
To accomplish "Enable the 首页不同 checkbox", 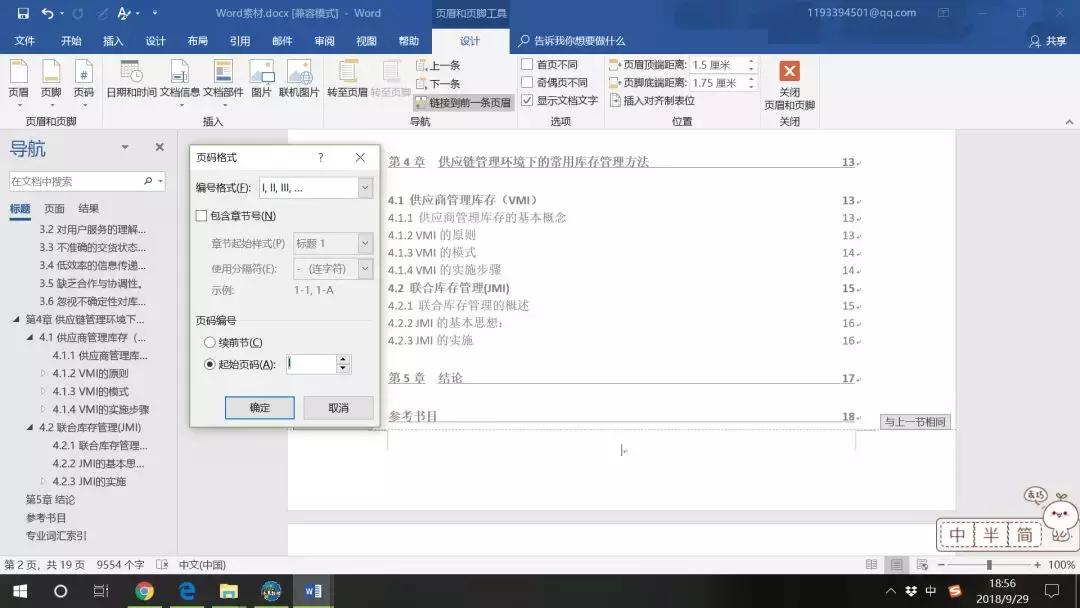I will (528, 63).
